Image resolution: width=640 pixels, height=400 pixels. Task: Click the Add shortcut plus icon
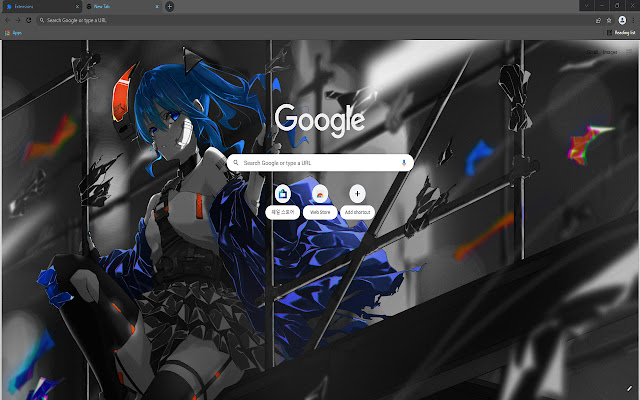[x=357, y=193]
